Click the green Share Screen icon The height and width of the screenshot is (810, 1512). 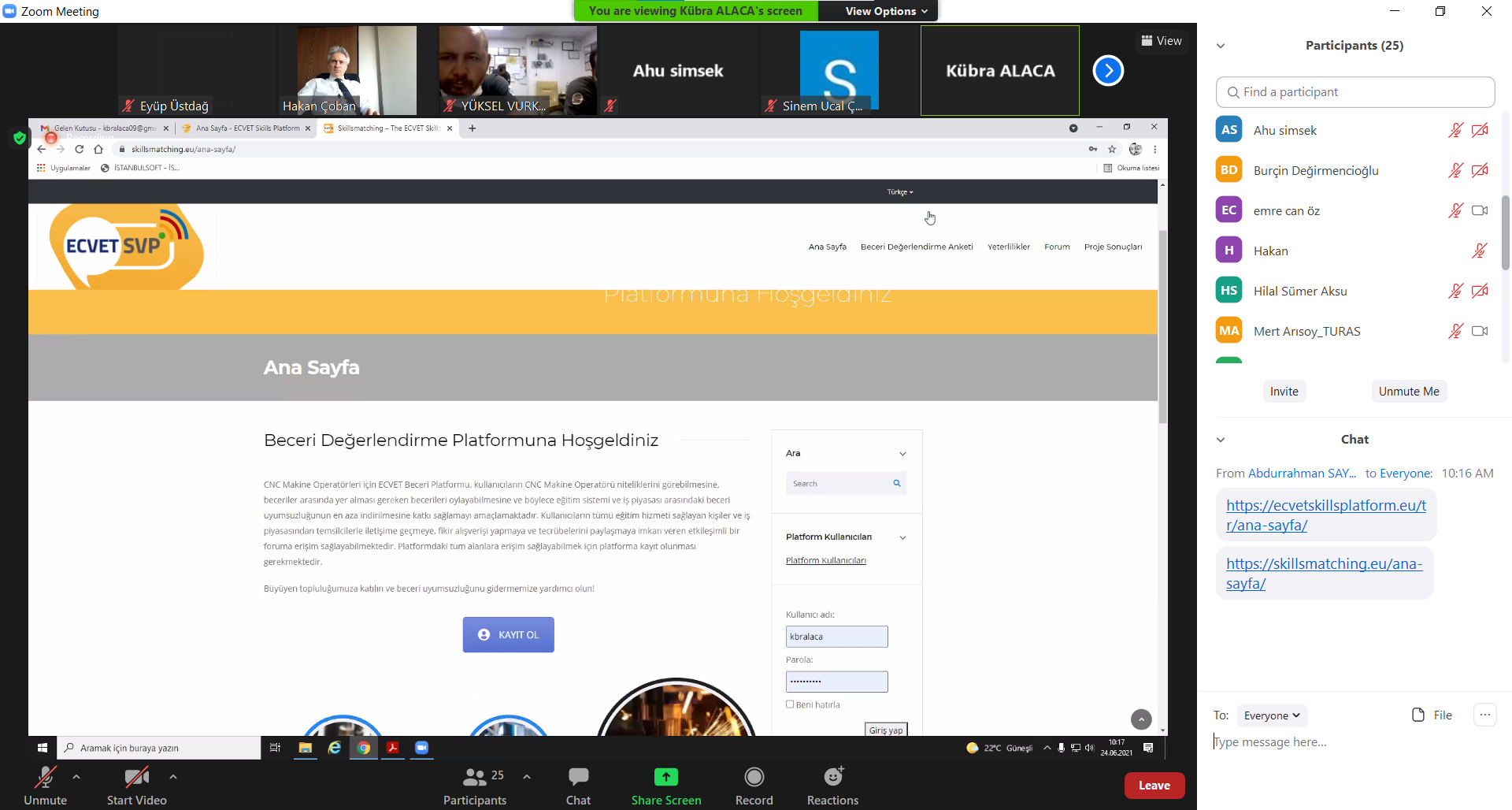(665, 778)
